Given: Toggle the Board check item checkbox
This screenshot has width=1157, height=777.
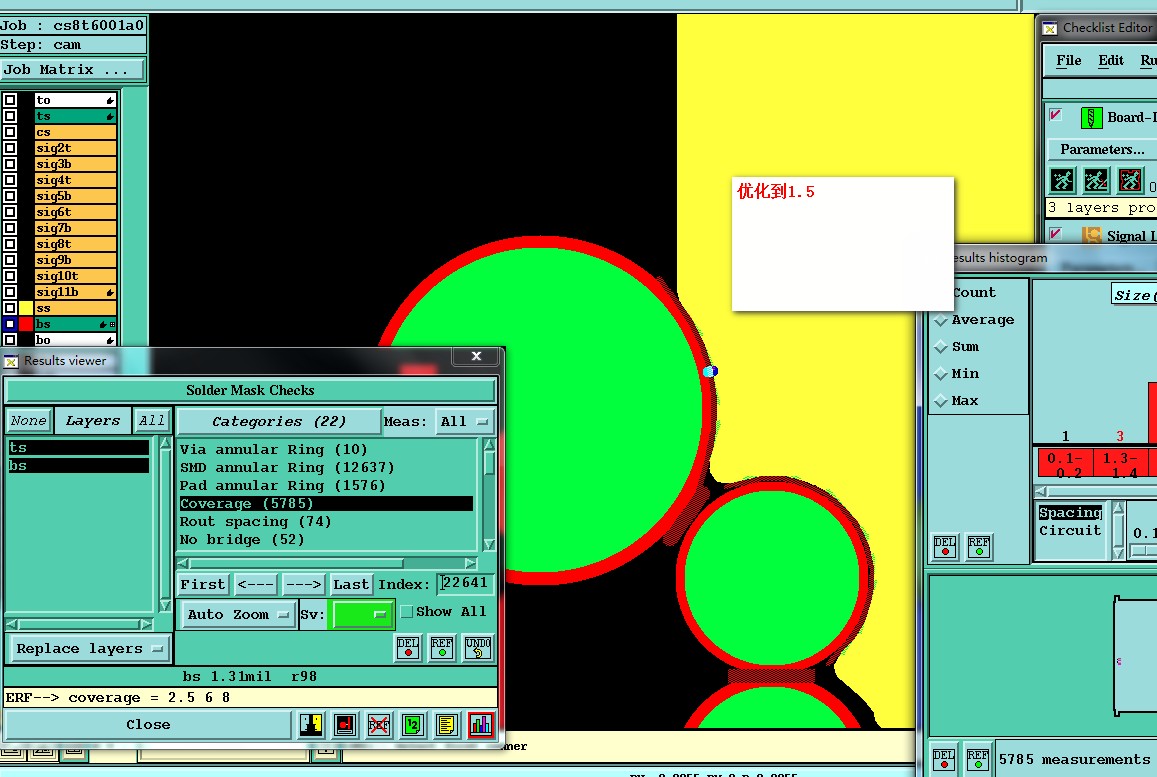Looking at the screenshot, I should click(x=1056, y=114).
